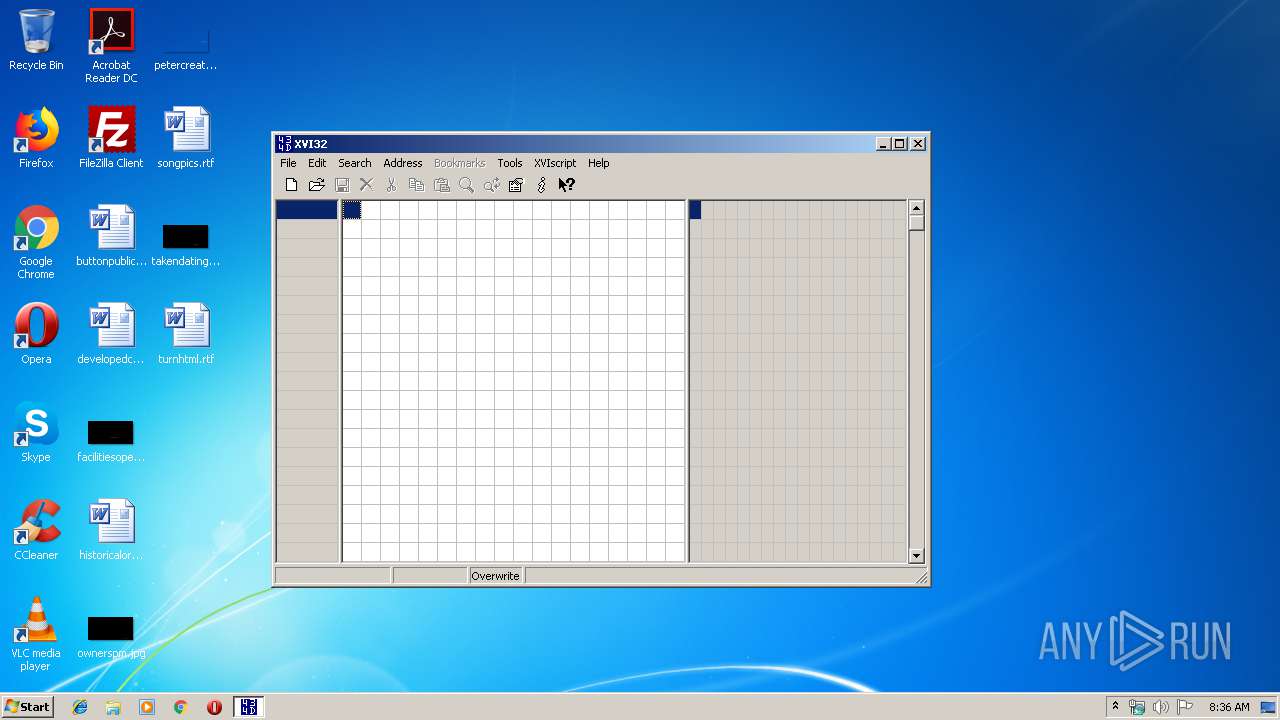
Task: Click the Delete X toolbar icon
Action: [x=366, y=185]
